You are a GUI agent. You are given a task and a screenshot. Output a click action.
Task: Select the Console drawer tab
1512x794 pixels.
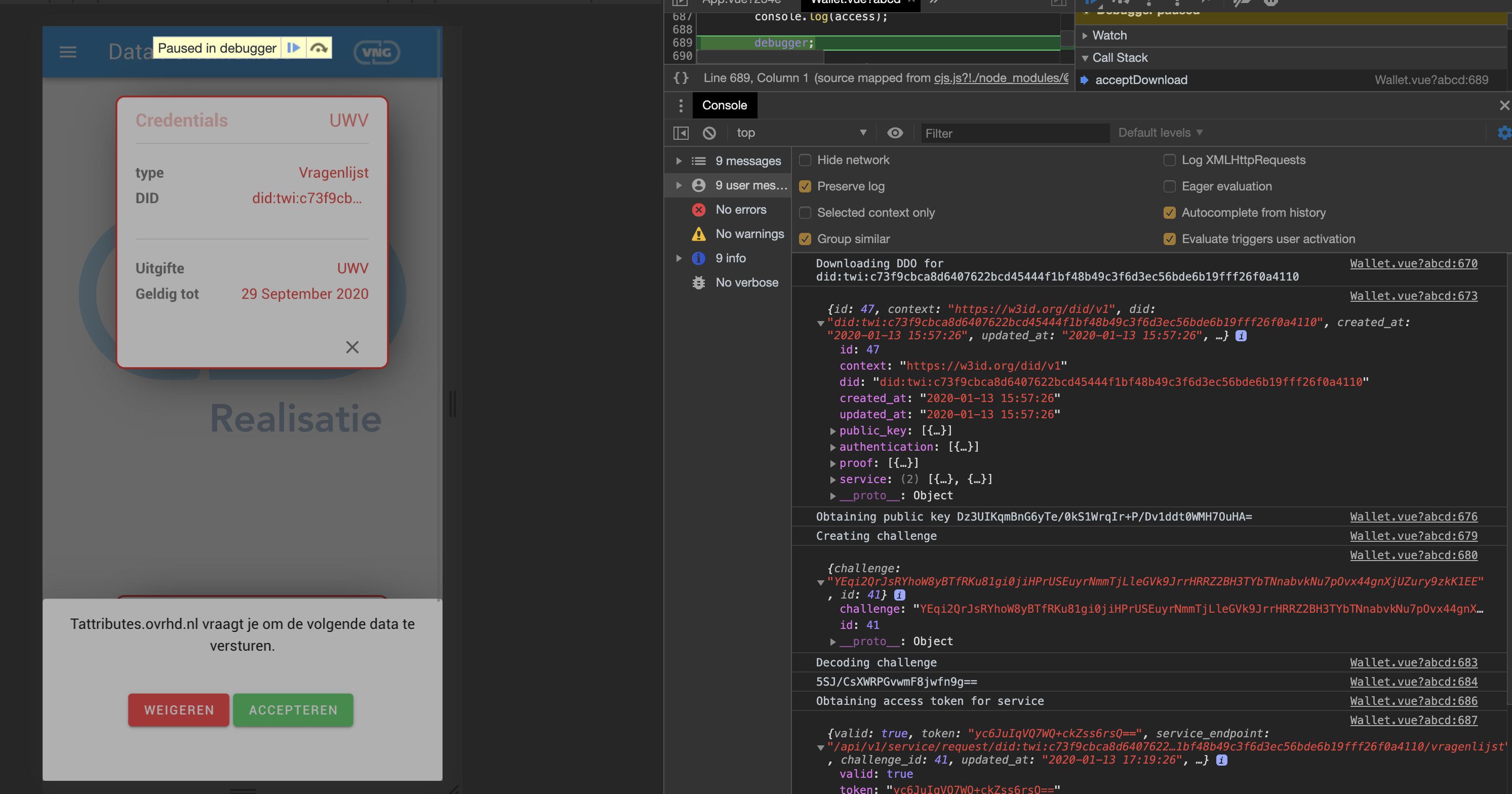(724, 106)
